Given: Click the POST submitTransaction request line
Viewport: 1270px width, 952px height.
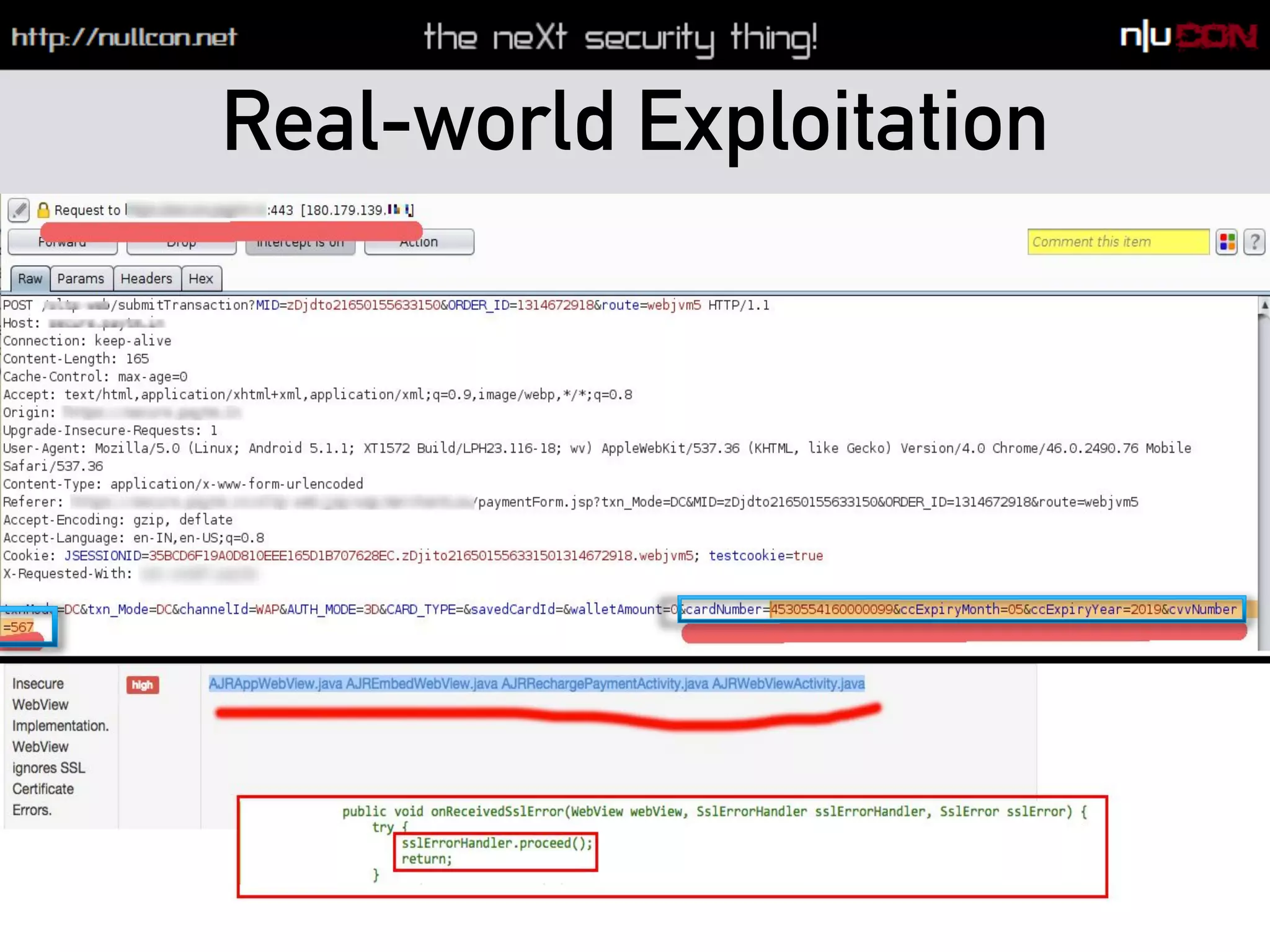Looking at the screenshot, I should tap(386, 305).
